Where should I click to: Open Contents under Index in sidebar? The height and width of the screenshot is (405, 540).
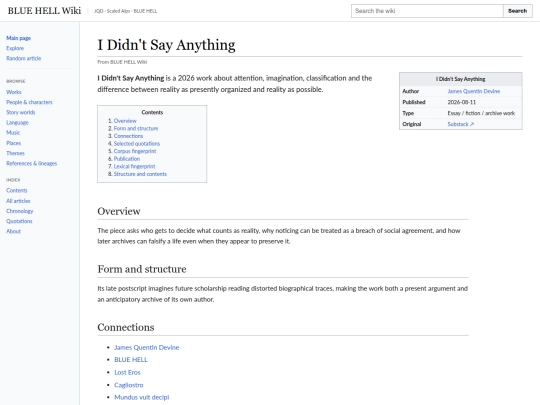[17, 190]
